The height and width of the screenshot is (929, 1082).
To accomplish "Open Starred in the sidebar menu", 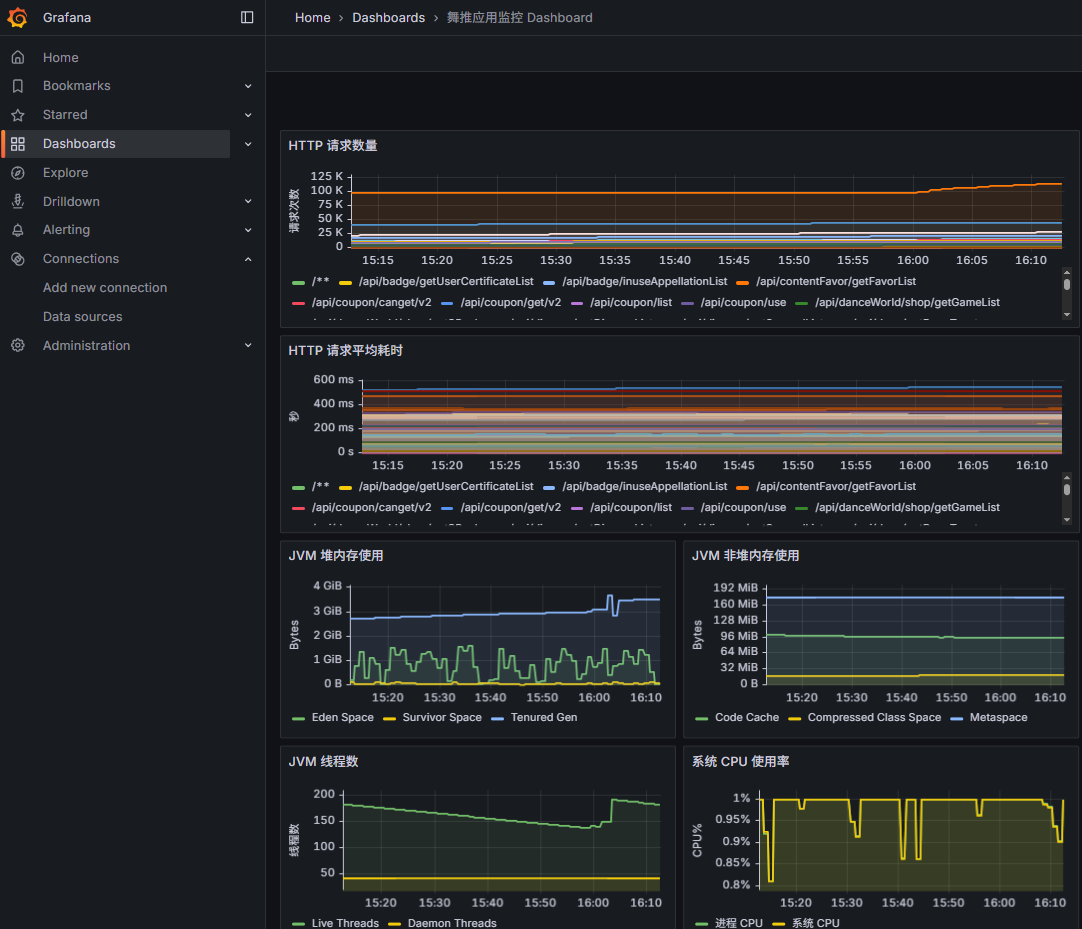I will pos(65,115).
